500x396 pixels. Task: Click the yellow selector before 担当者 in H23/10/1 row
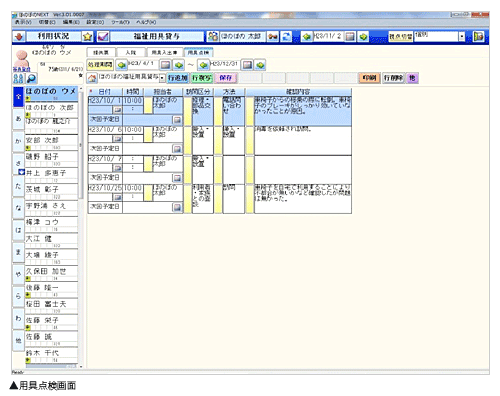pos(148,105)
